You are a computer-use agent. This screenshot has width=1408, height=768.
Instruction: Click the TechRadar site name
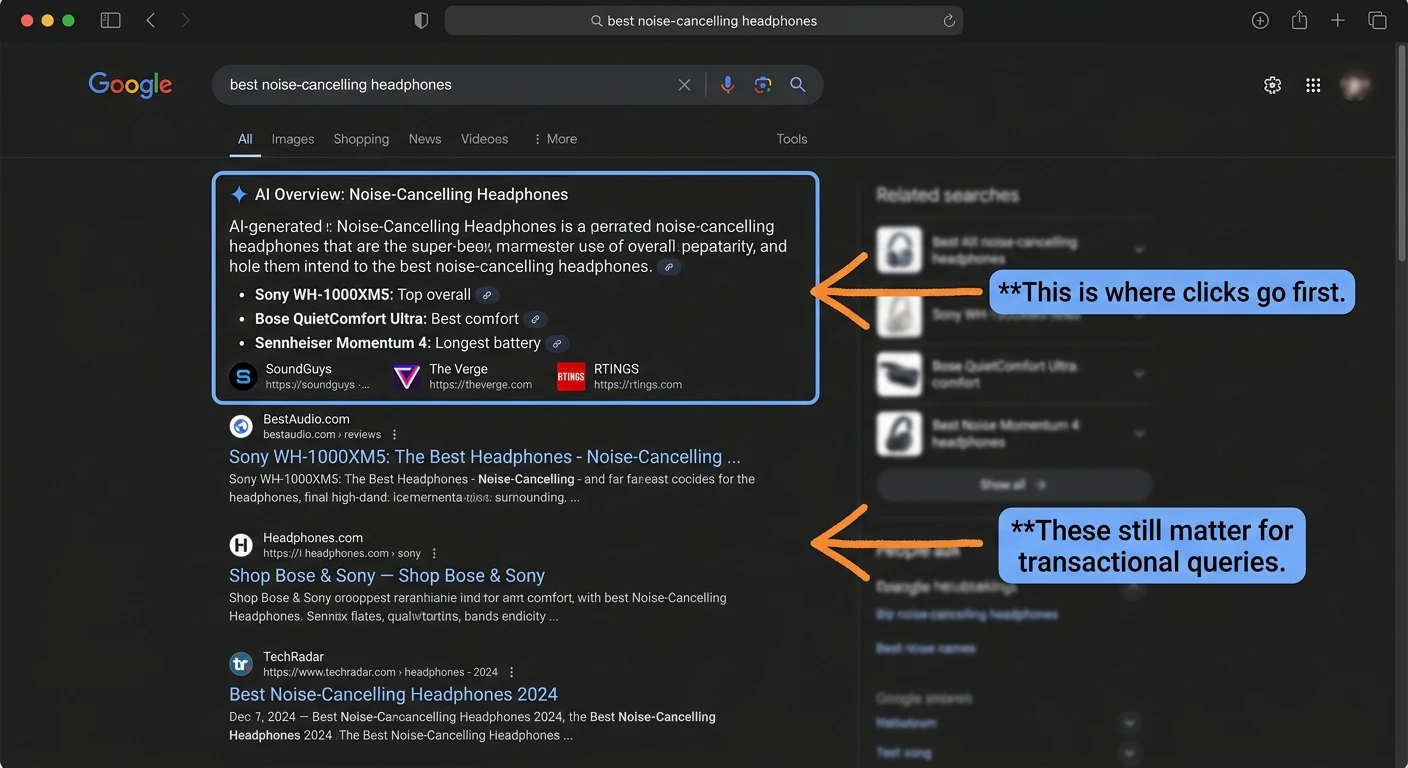pyautogui.click(x=293, y=657)
